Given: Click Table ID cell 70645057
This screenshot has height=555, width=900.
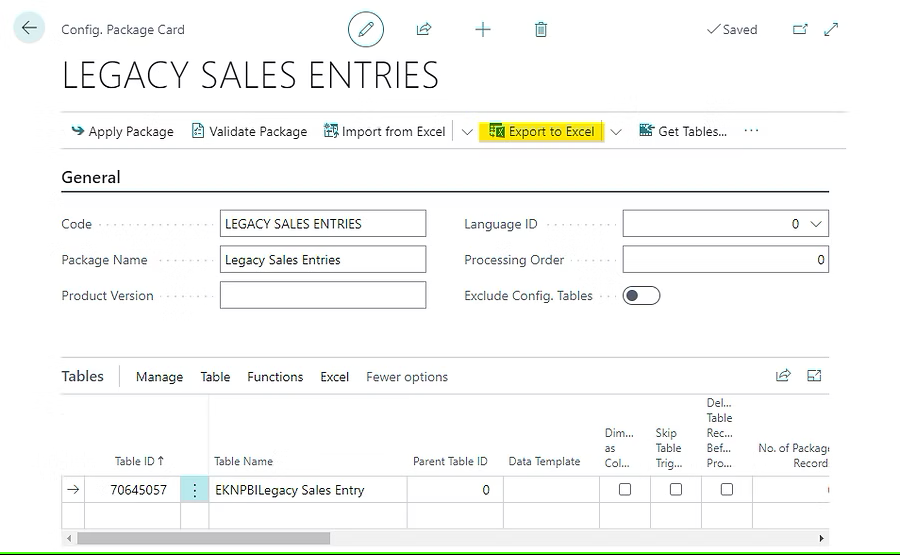Looking at the screenshot, I should (133, 490).
